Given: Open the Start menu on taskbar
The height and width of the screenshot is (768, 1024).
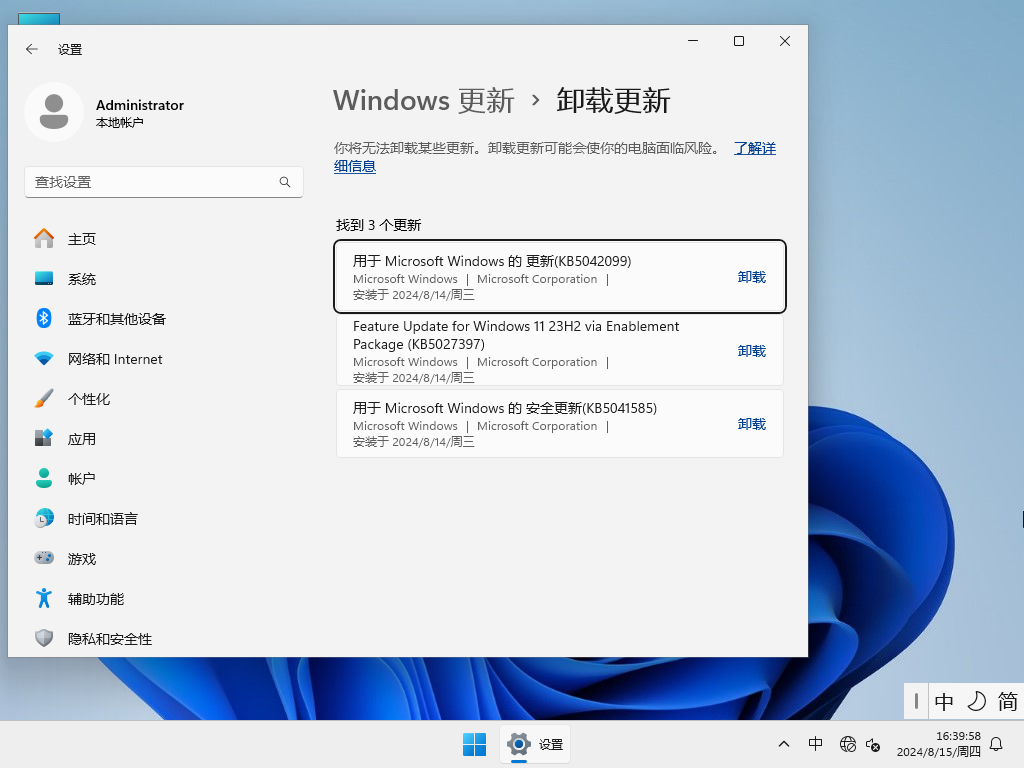Looking at the screenshot, I should [474, 744].
